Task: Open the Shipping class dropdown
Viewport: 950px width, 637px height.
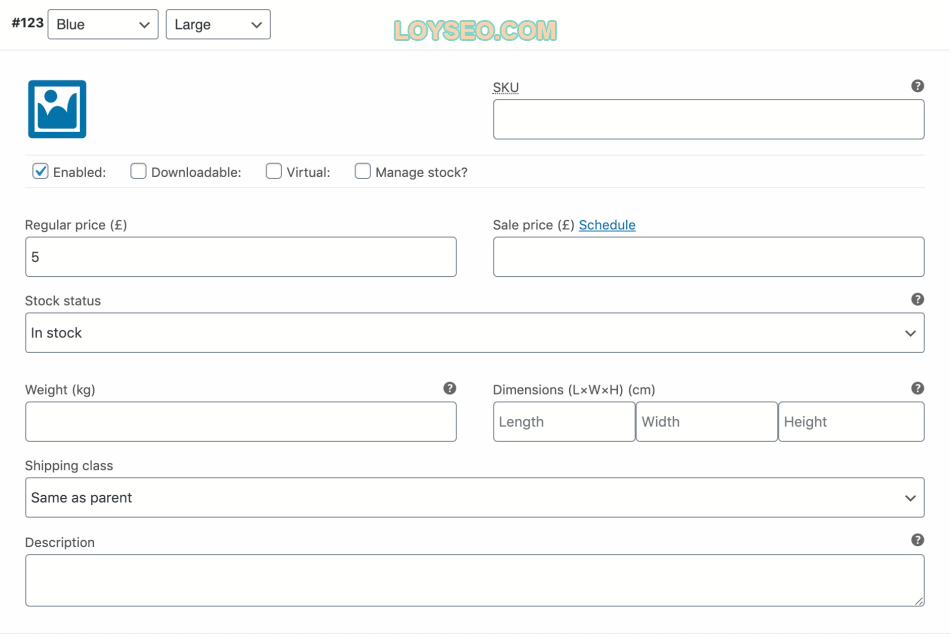Action: point(474,498)
